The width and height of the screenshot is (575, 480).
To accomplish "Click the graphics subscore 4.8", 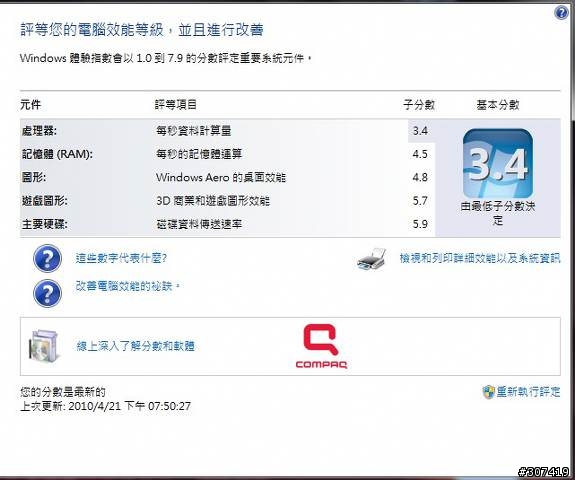I will pyautogui.click(x=420, y=177).
